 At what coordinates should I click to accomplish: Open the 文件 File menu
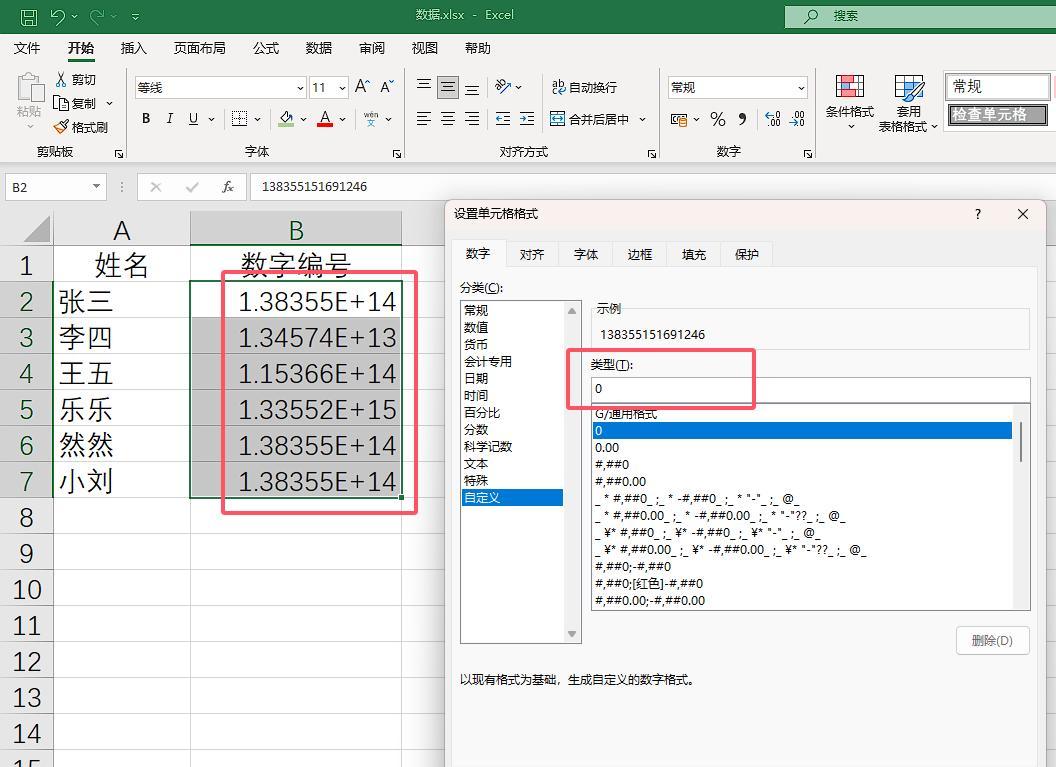[27, 48]
